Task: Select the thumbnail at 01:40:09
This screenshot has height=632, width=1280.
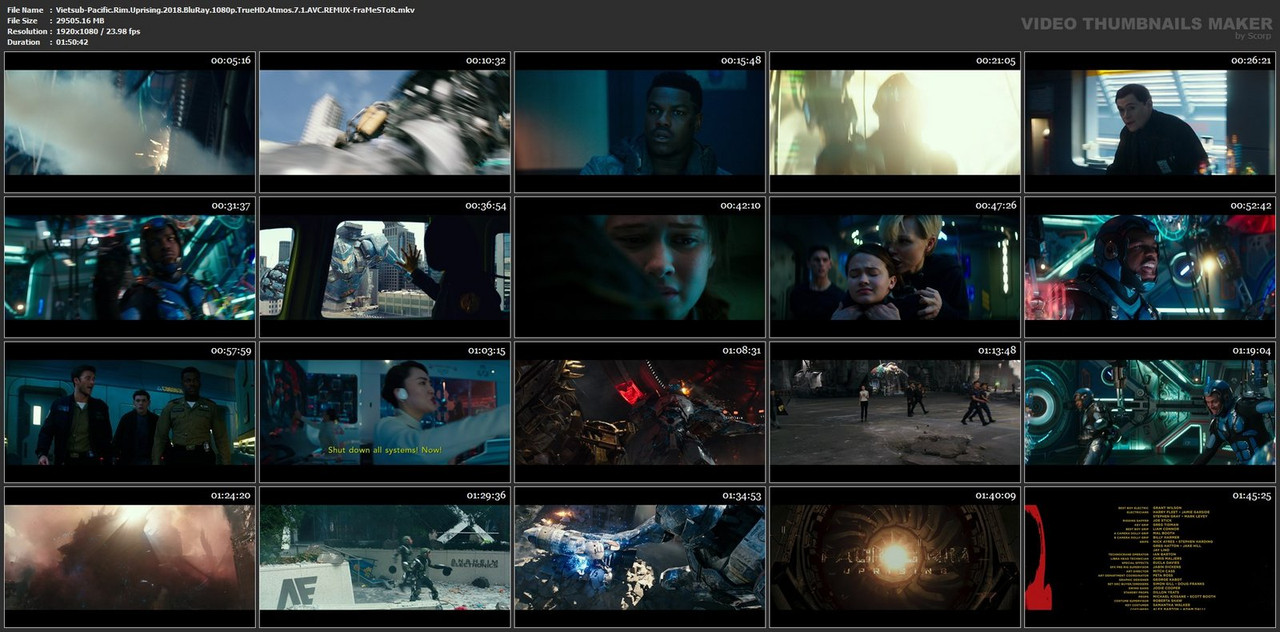Action: (895, 556)
